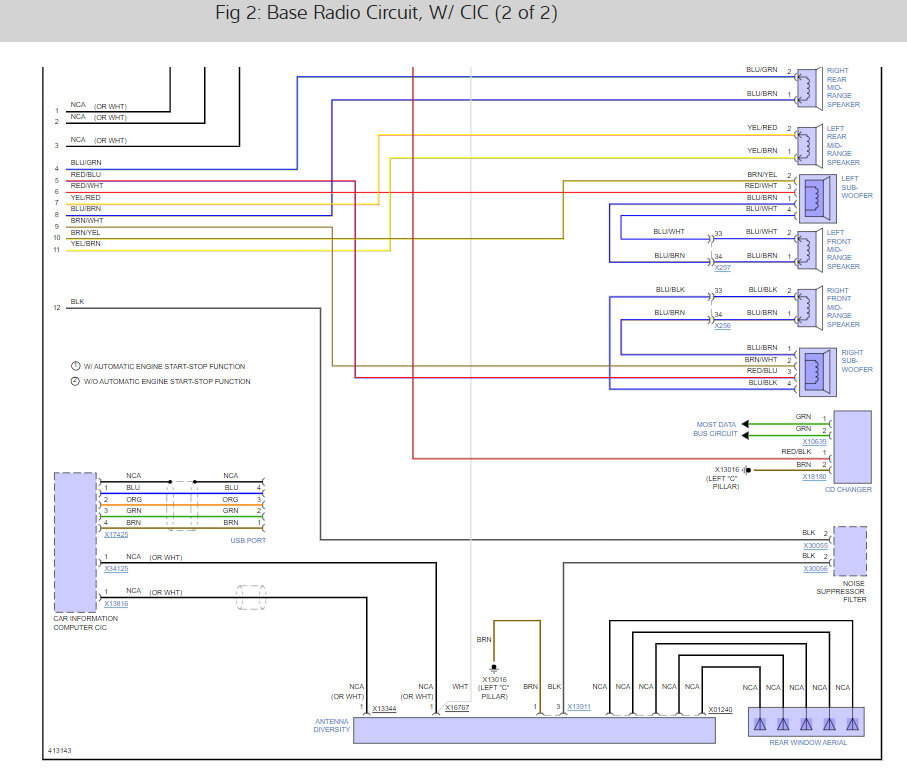Click the BLK wire label at pin 12
Screen dimensions: 907x778
coord(78,301)
